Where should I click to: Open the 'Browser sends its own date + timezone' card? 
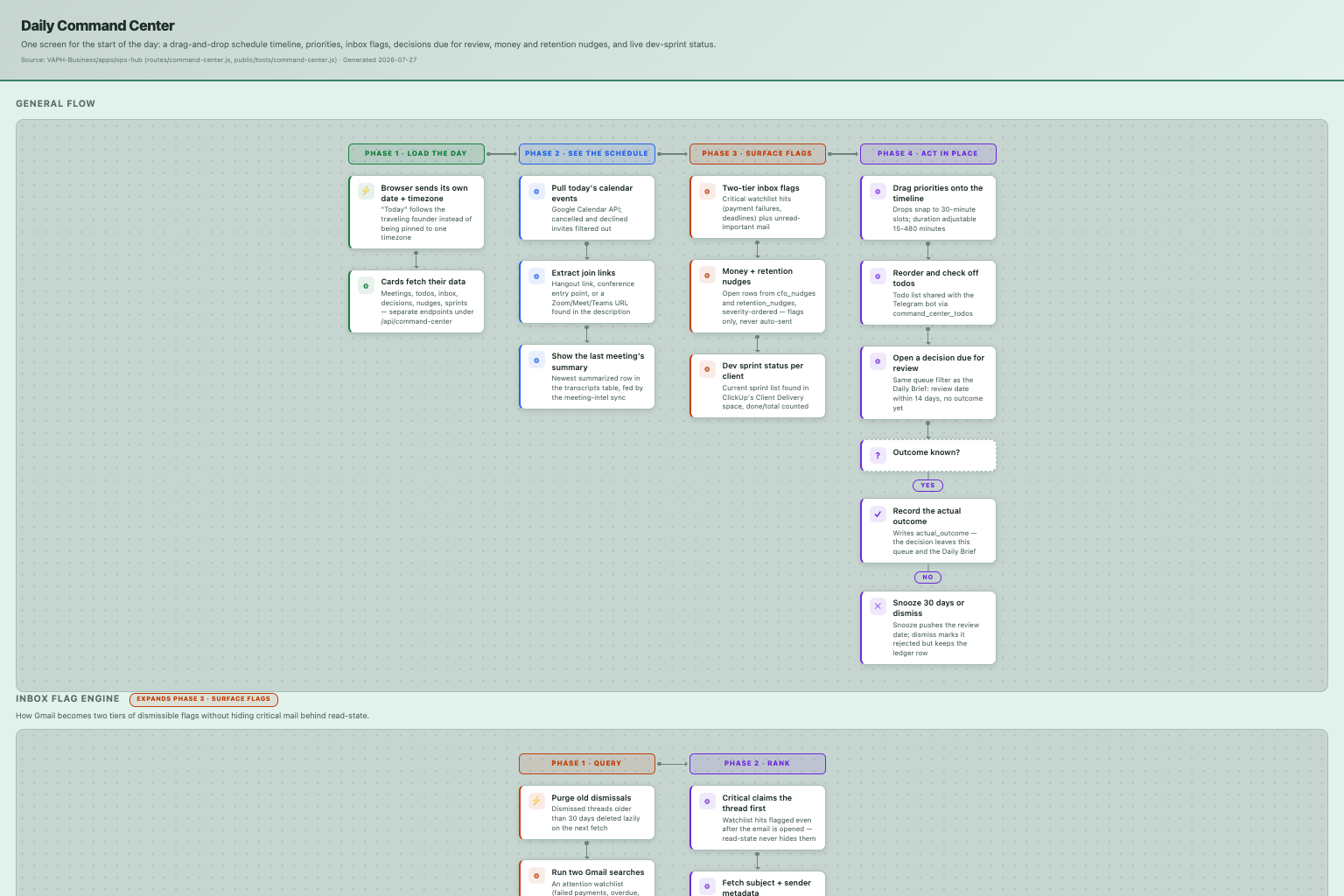click(x=416, y=212)
